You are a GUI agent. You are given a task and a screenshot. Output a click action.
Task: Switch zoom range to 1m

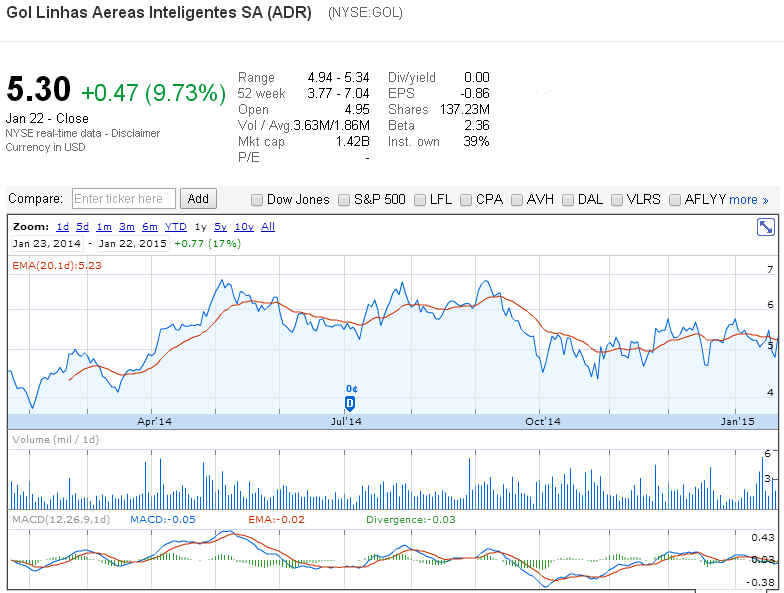click(x=104, y=226)
